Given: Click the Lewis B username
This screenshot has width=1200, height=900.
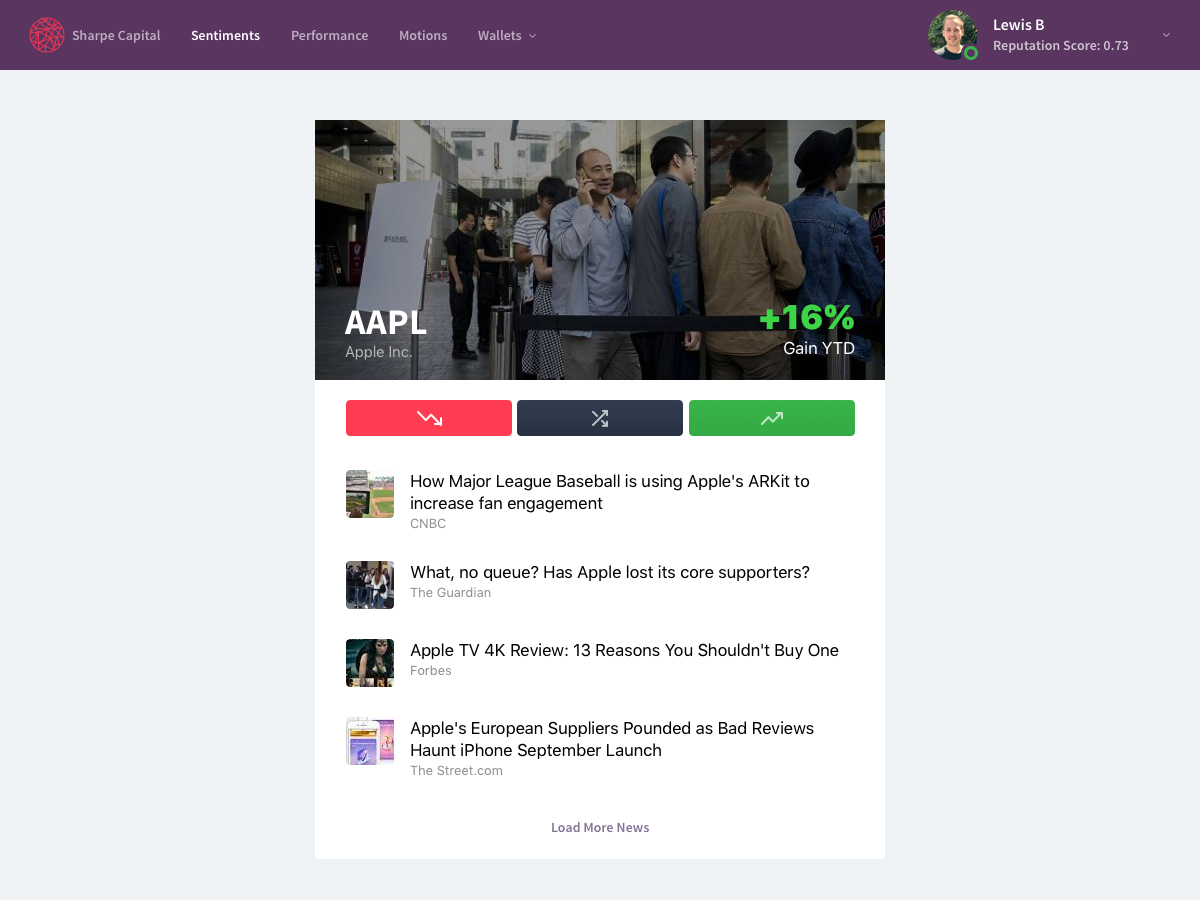Looking at the screenshot, I should coord(1019,25).
